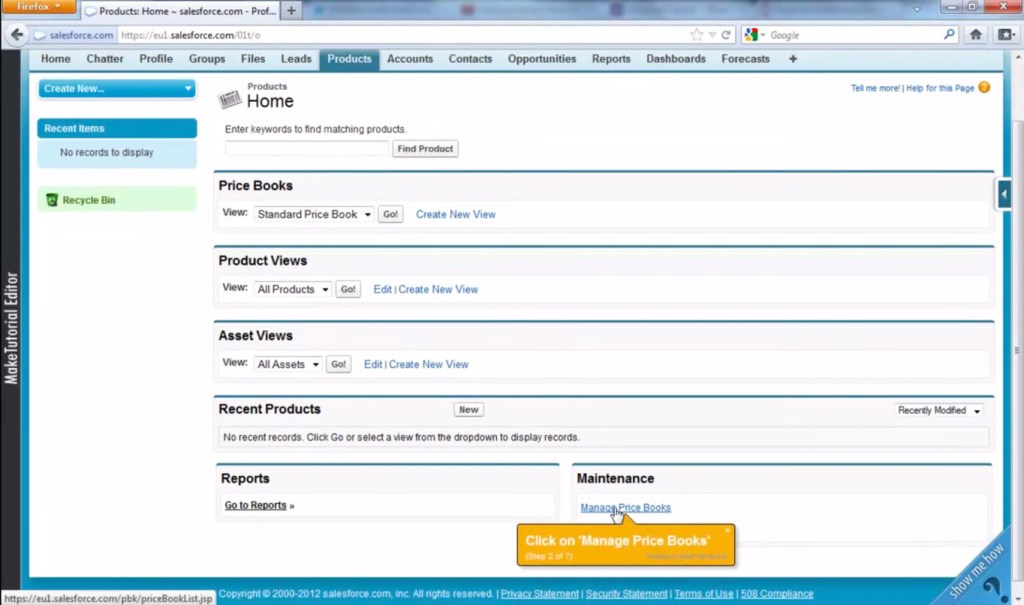The image size is (1024, 605).
Task: Open the Groups tab
Action: click(207, 59)
